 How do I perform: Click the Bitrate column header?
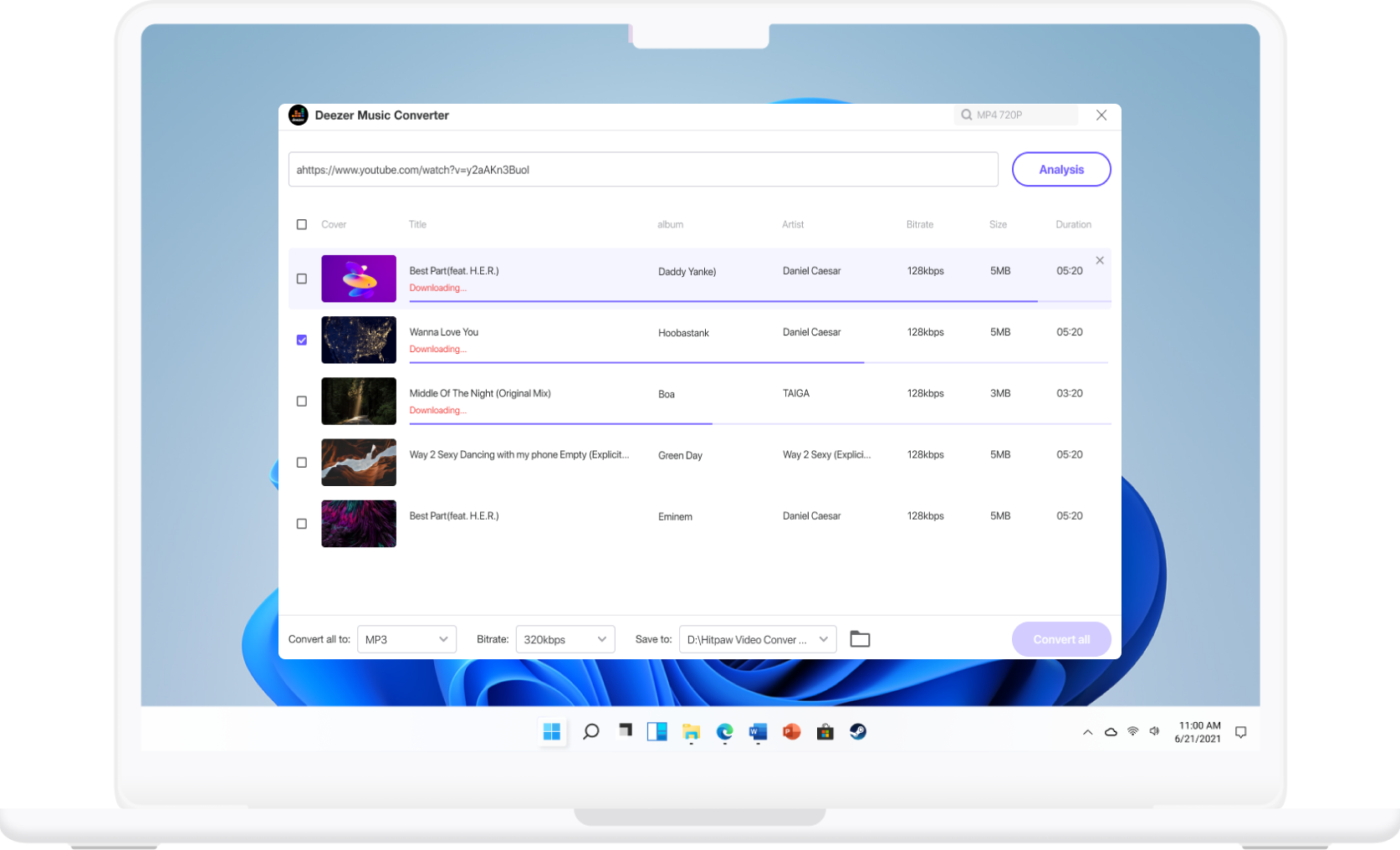[x=920, y=224]
